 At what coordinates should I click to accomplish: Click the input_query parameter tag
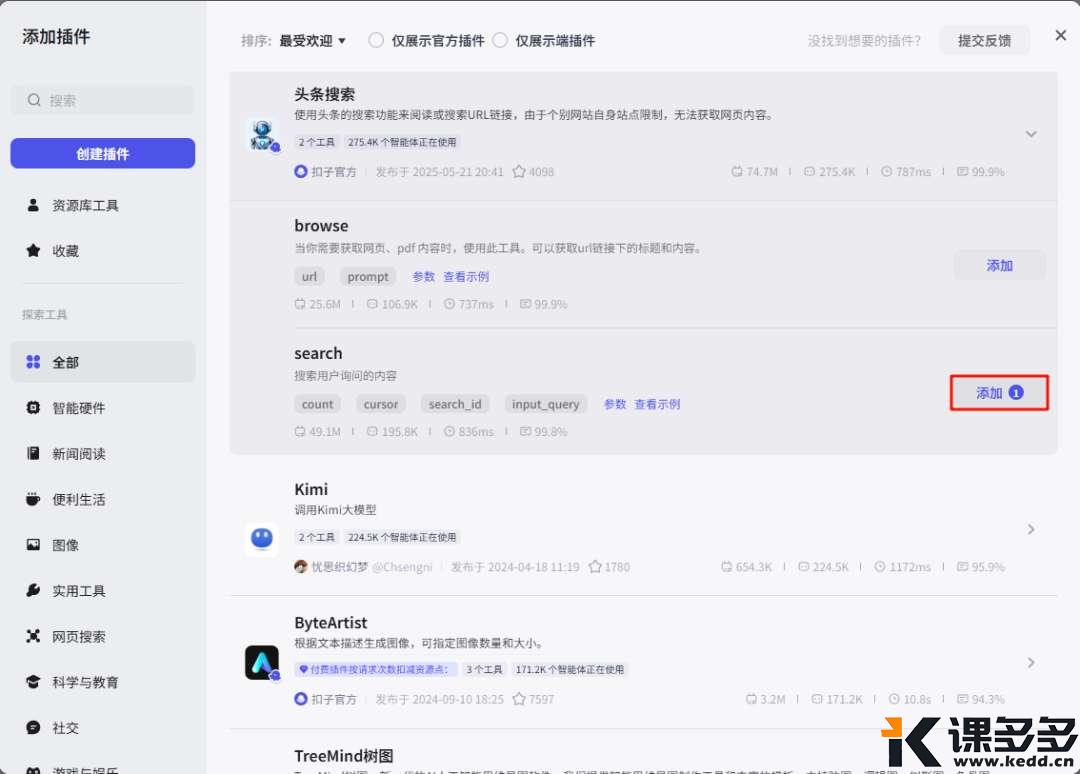pyautogui.click(x=546, y=404)
